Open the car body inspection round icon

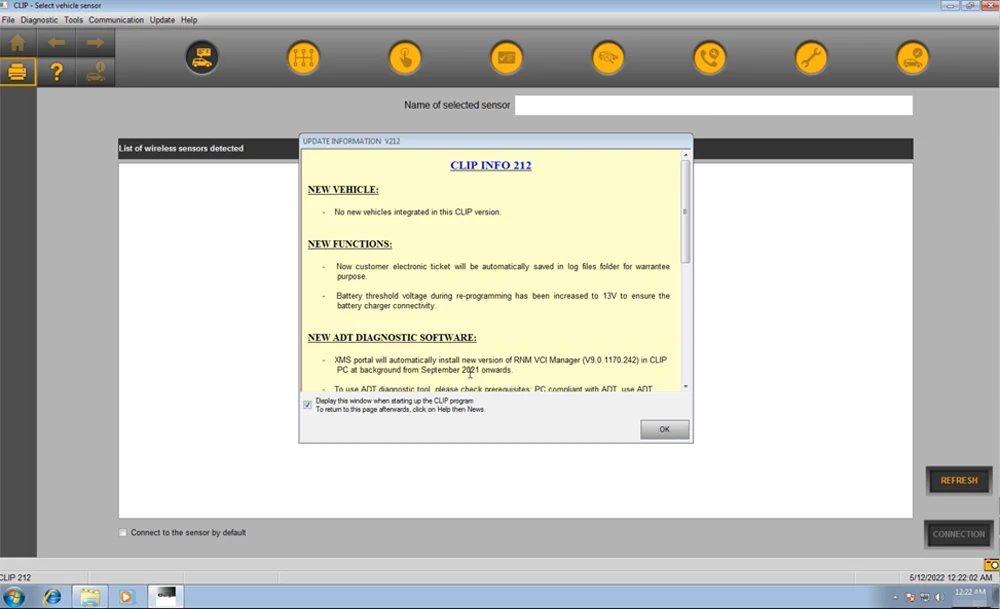coord(608,57)
